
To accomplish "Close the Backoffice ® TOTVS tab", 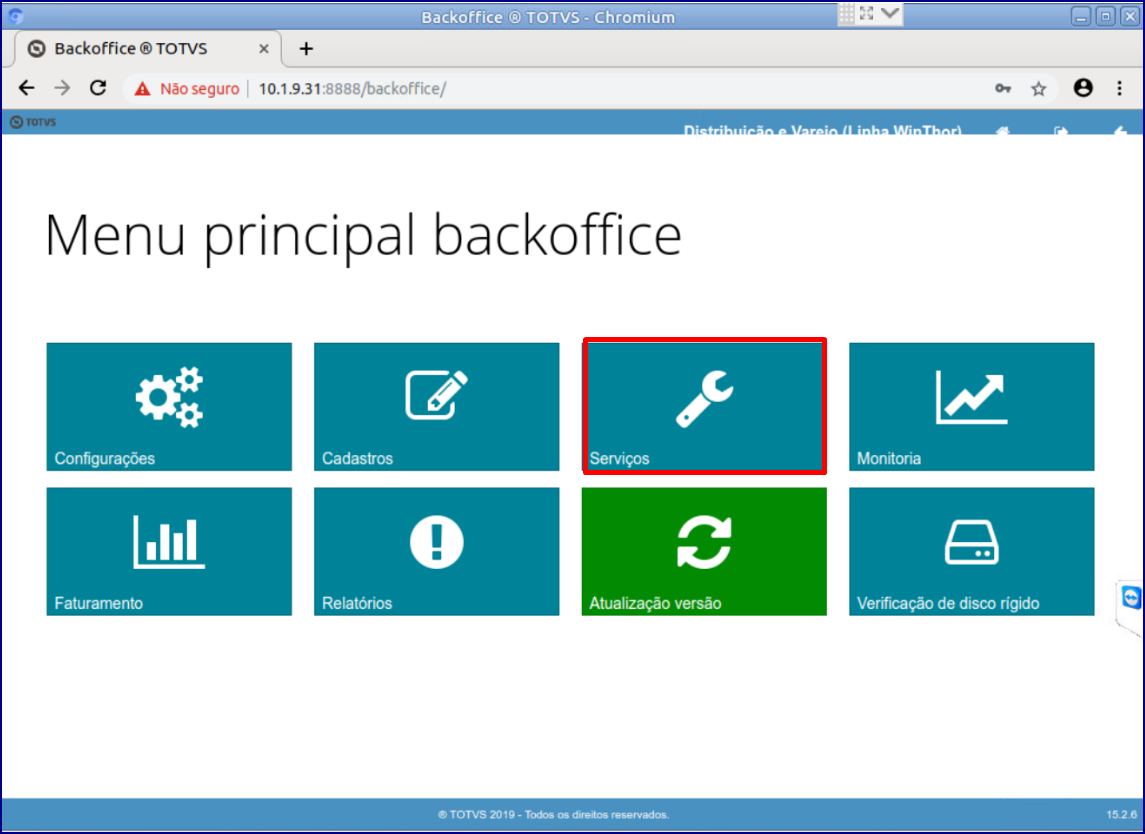I will point(264,49).
